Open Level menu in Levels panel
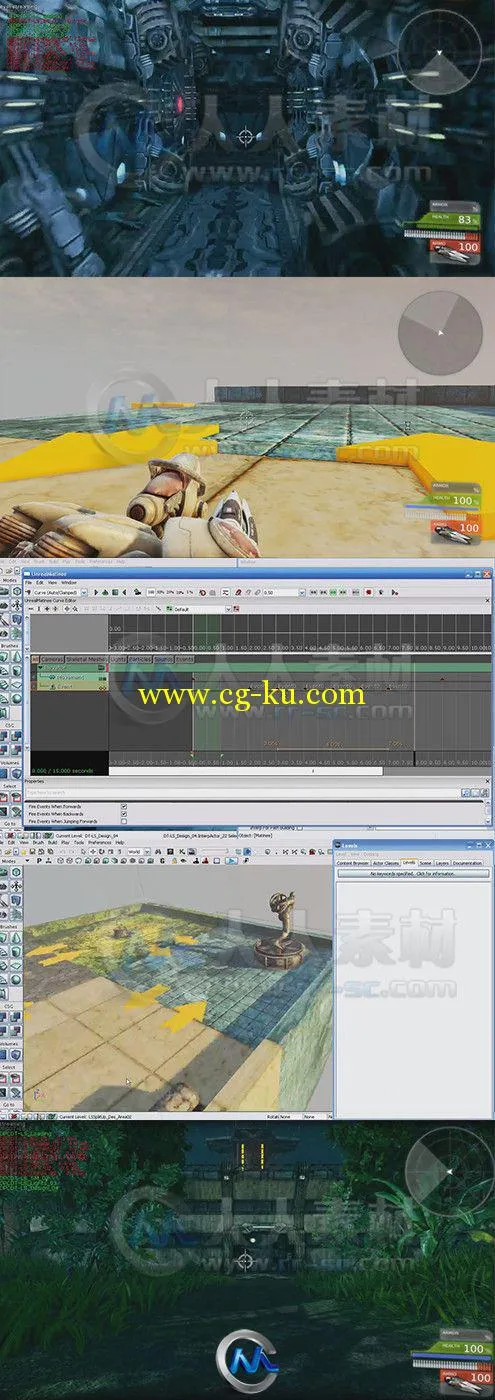495x1400 pixels. pyautogui.click(x=340, y=853)
